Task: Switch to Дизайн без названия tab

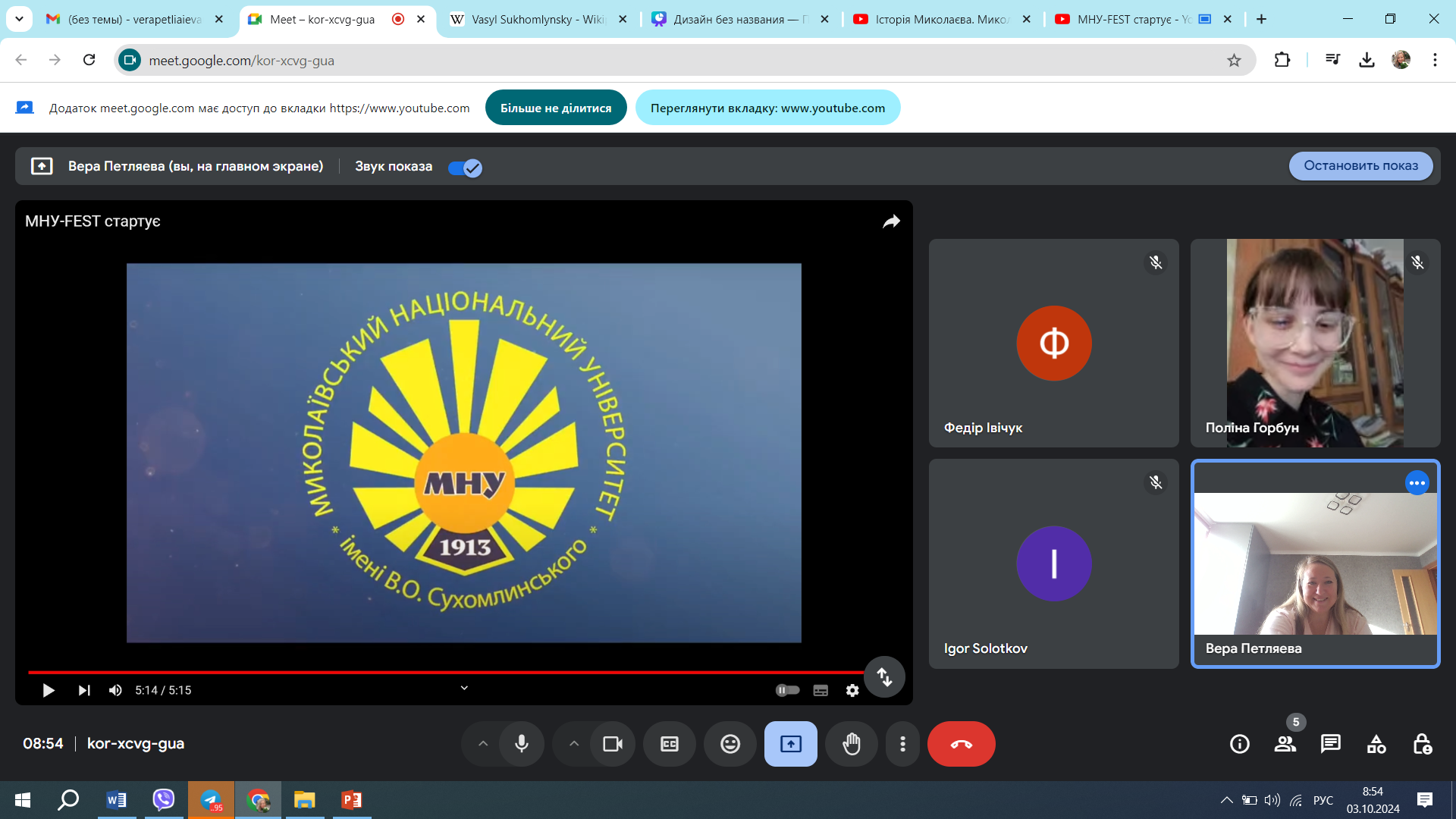Action: pyautogui.click(x=740, y=19)
